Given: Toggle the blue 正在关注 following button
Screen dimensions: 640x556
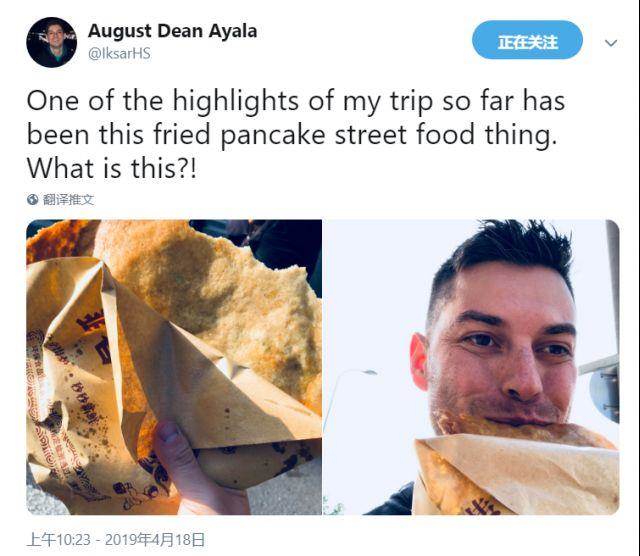Looking at the screenshot, I should pos(527,40).
